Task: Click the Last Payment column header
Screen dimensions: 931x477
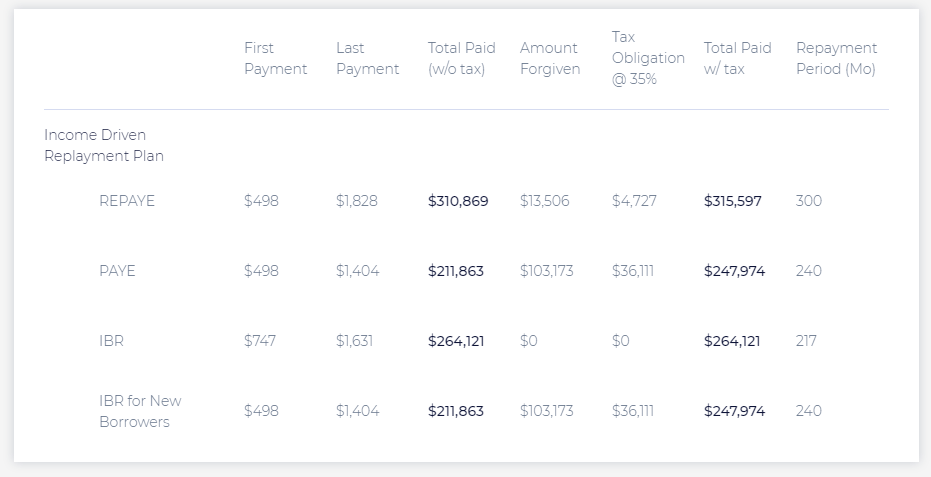Action: pyautogui.click(x=368, y=58)
